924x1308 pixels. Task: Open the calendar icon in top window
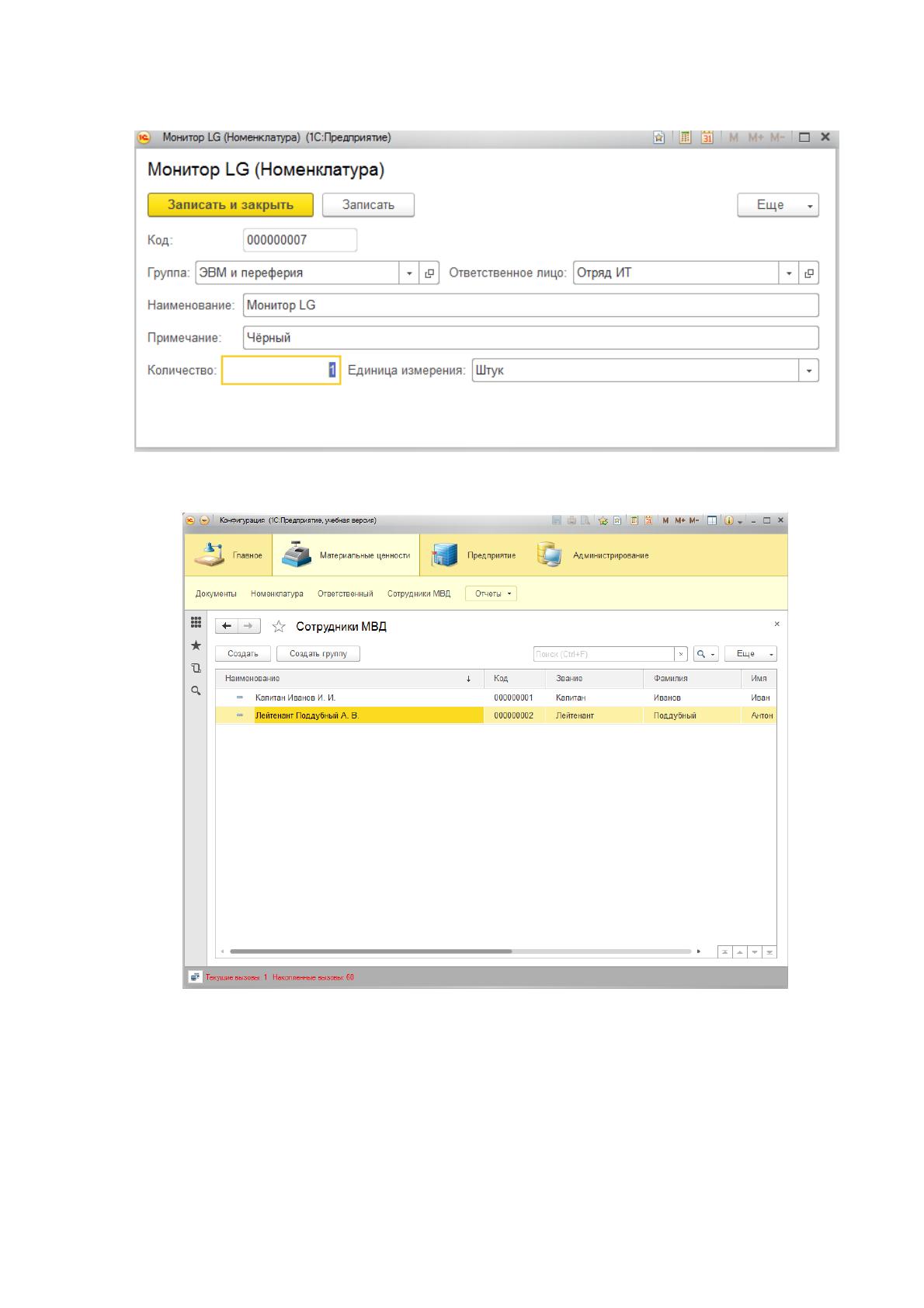coord(707,137)
